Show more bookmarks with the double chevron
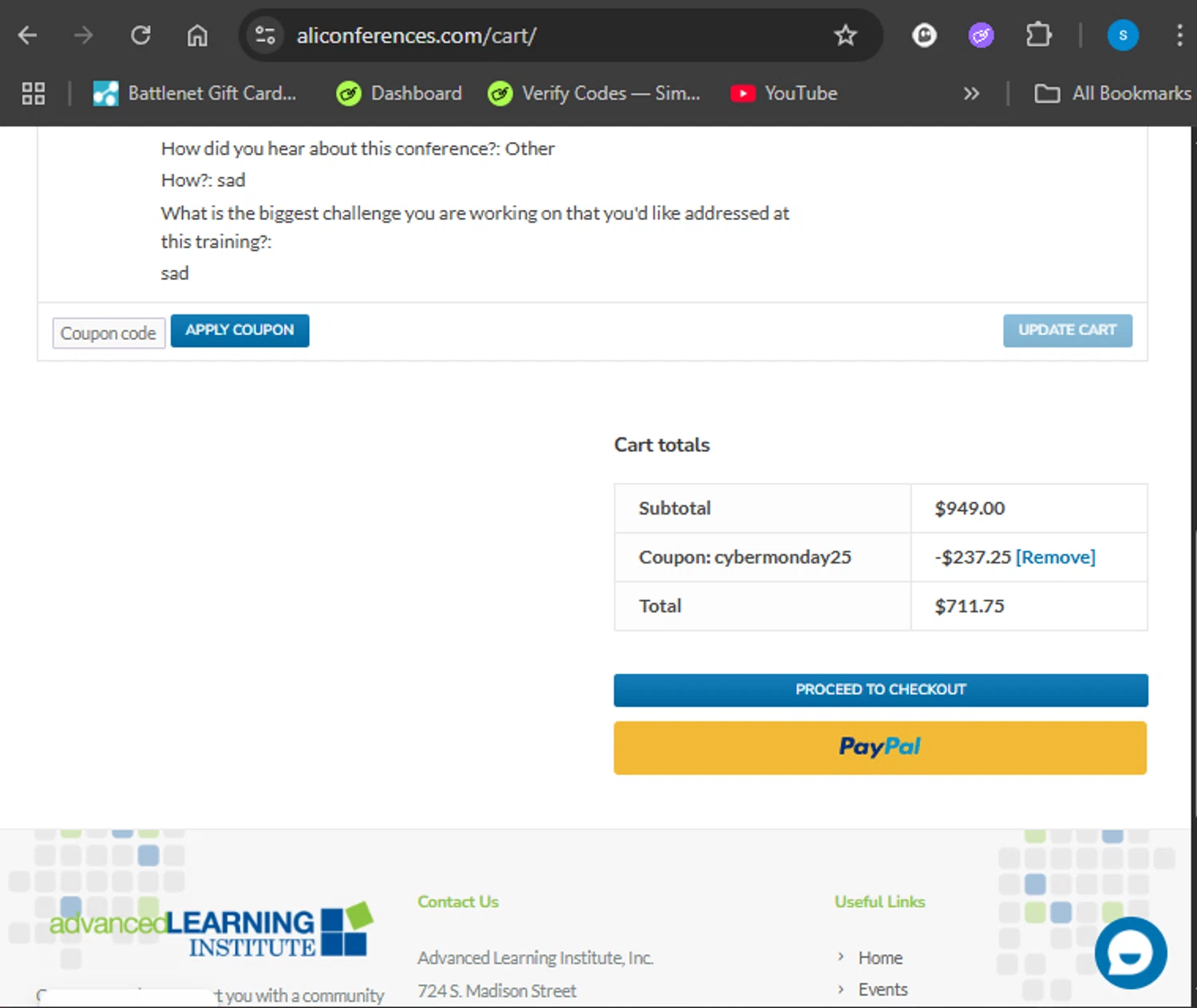 pos(971,93)
